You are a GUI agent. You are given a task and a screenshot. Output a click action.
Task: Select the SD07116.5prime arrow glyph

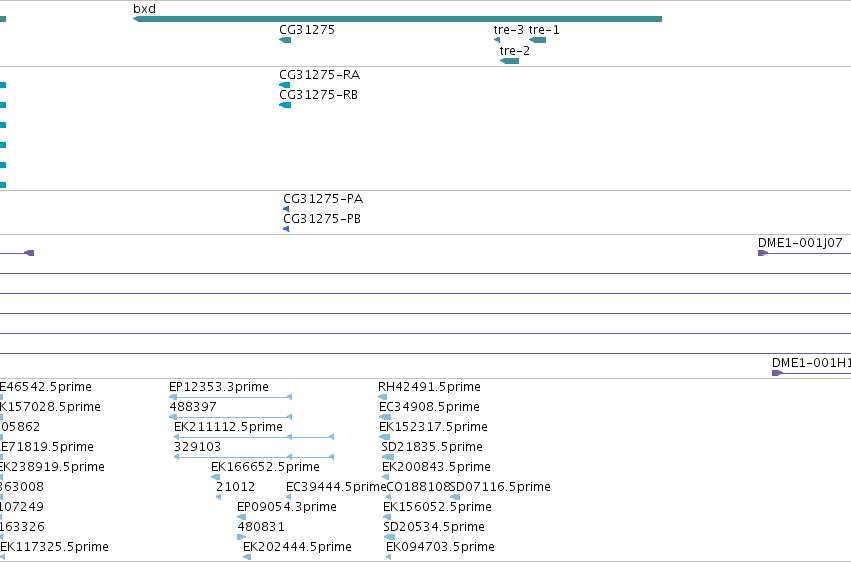point(455,497)
